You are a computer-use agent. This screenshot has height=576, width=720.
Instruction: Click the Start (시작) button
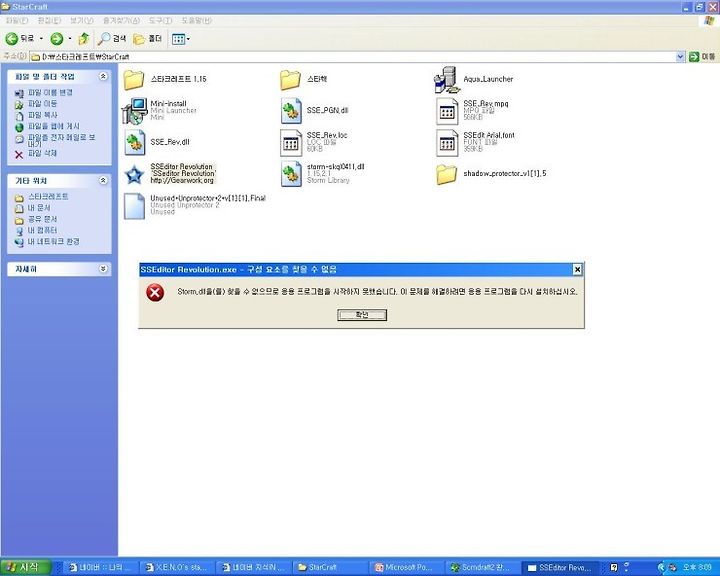pos(26,567)
